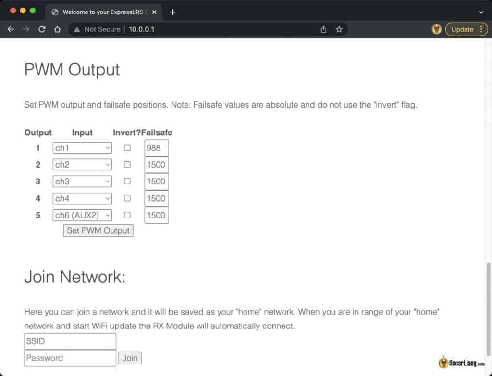This screenshot has width=492, height=376.
Task: Click the PWM Output heading
Action: click(x=72, y=70)
